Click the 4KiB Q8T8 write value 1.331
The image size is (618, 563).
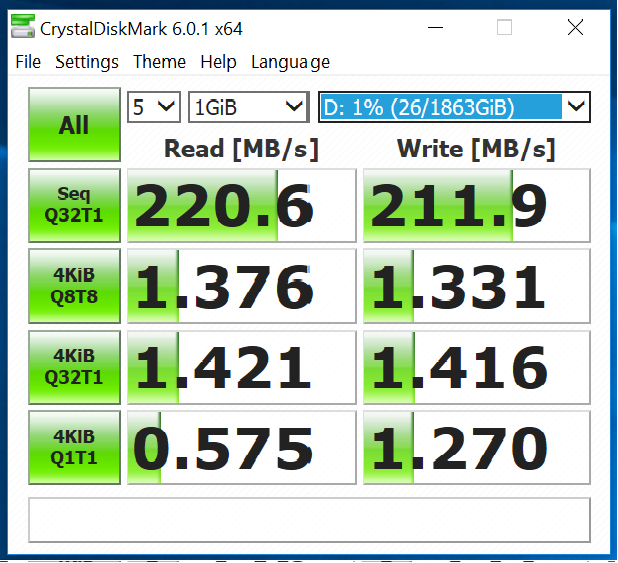click(477, 286)
